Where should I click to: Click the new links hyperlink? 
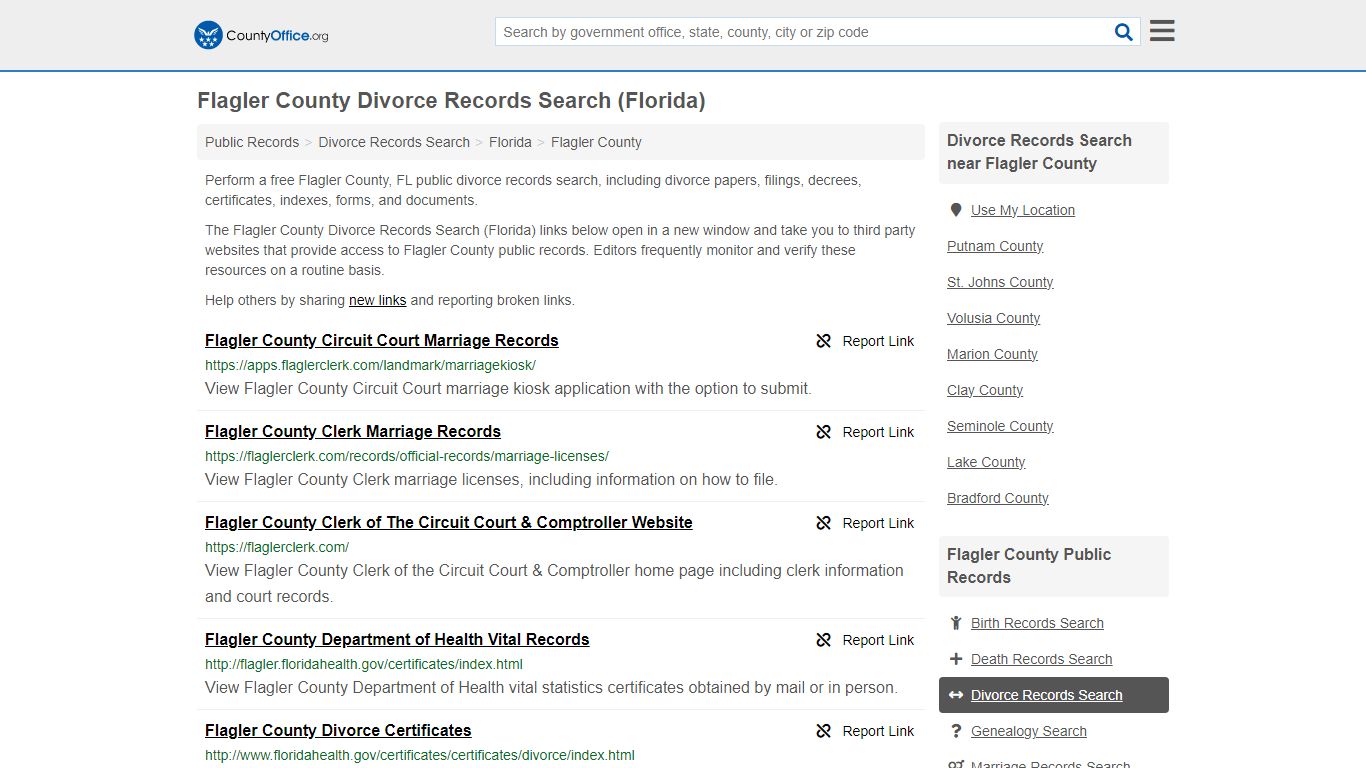click(377, 300)
